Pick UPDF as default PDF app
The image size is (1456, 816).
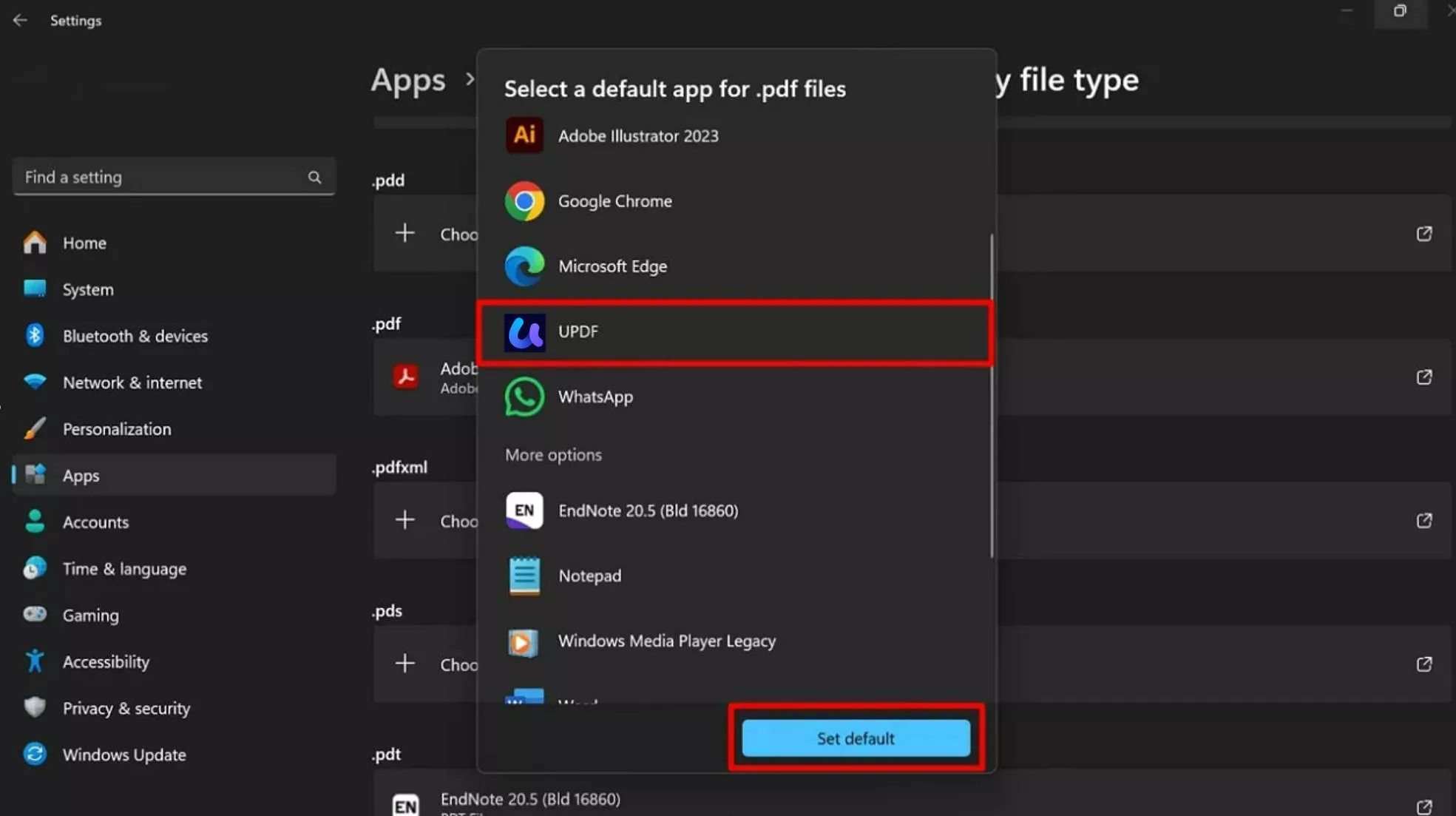[578, 331]
